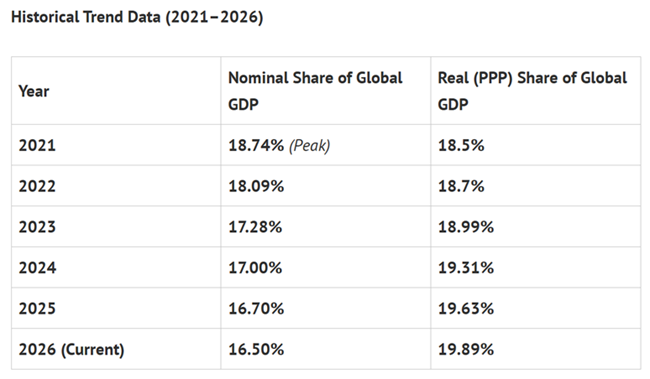Click the 2024 row label
The image size is (650, 379).
37,267
